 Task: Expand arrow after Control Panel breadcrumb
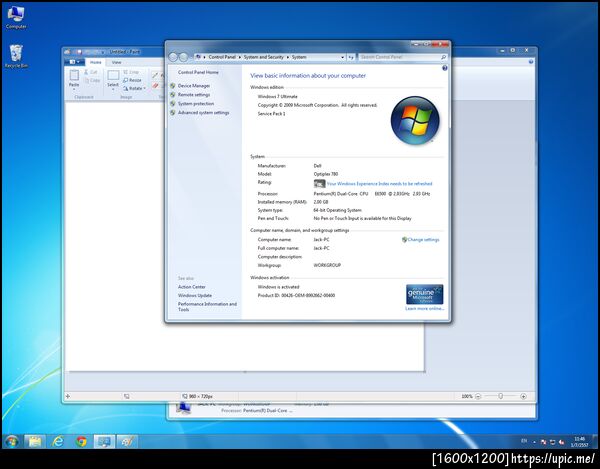click(240, 57)
